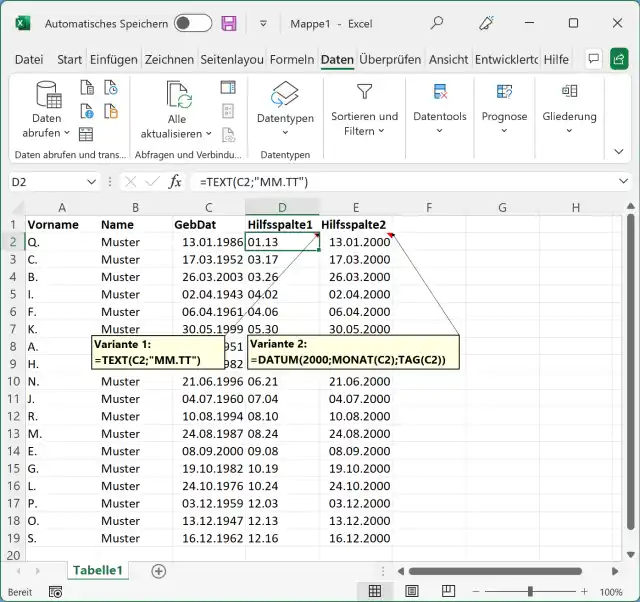The width and height of the screenshot is (640, 602).
Task: Toggle Automatisches Speichern switch
Action: point(192,23)
